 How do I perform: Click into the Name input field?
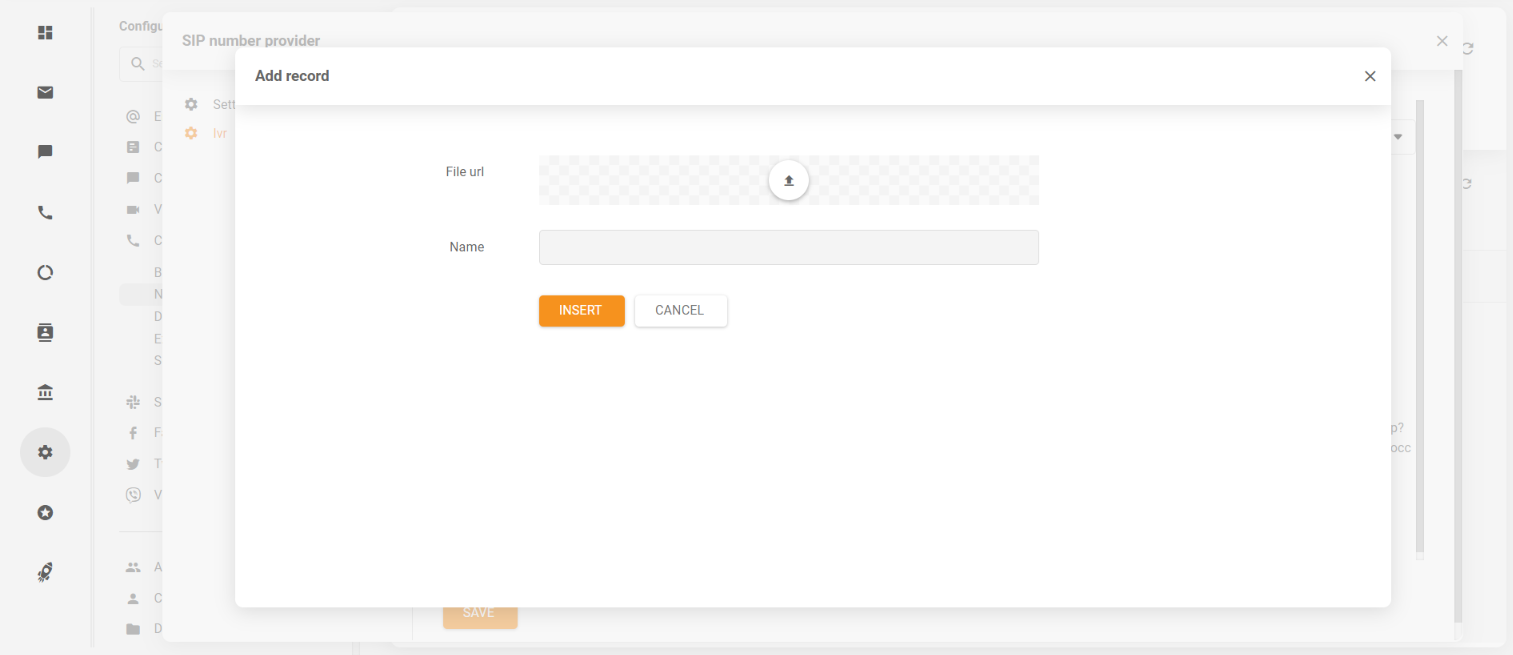pyautogui.click(x=788, y=247)
